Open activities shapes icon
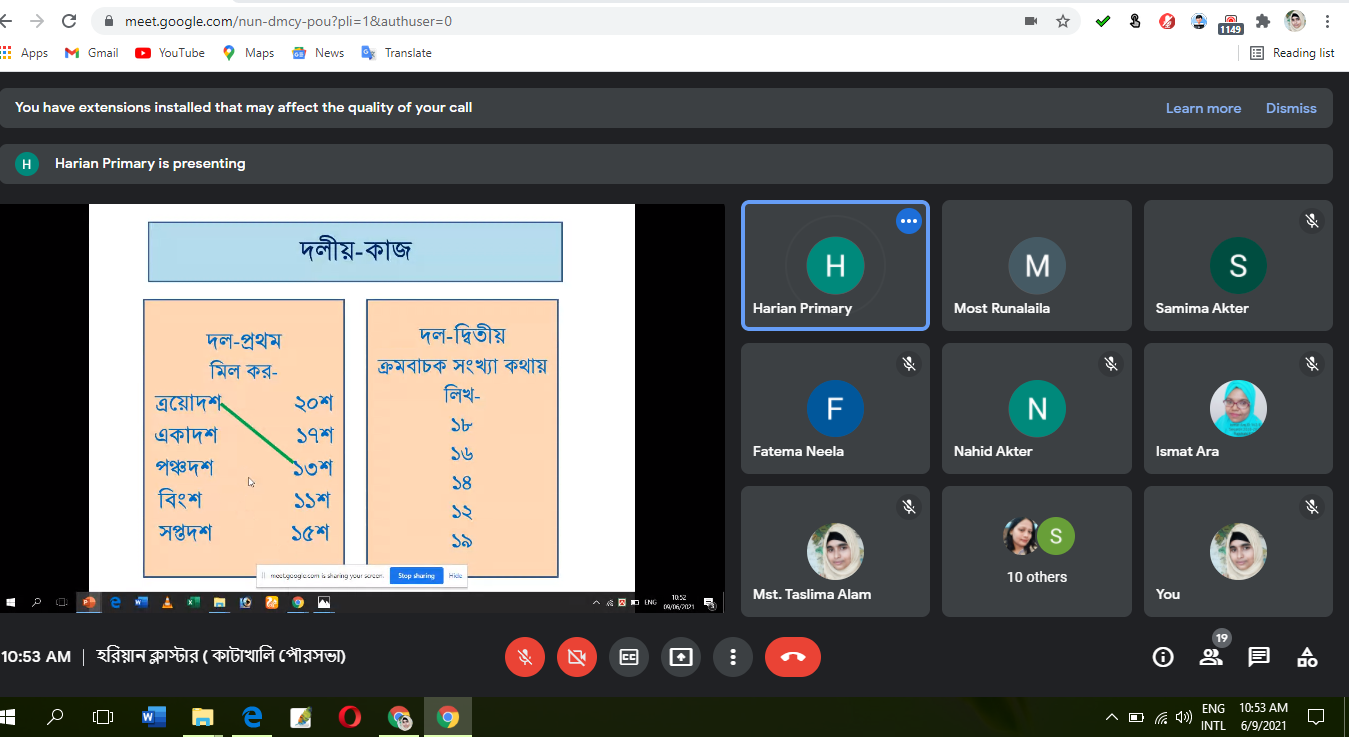Screen dimensions: 1349x737 tap(1307, 657)
